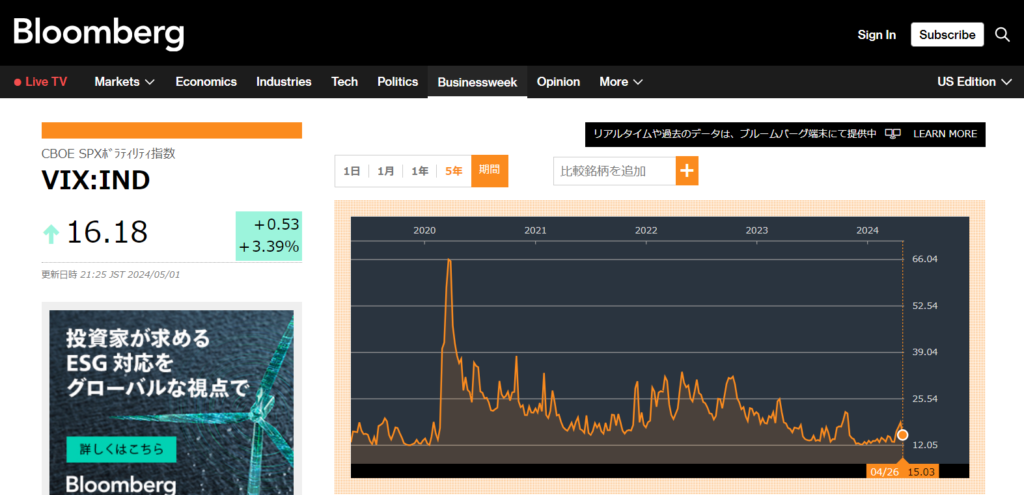
Task: Click the Sign In link
Action: click(876, 35)
